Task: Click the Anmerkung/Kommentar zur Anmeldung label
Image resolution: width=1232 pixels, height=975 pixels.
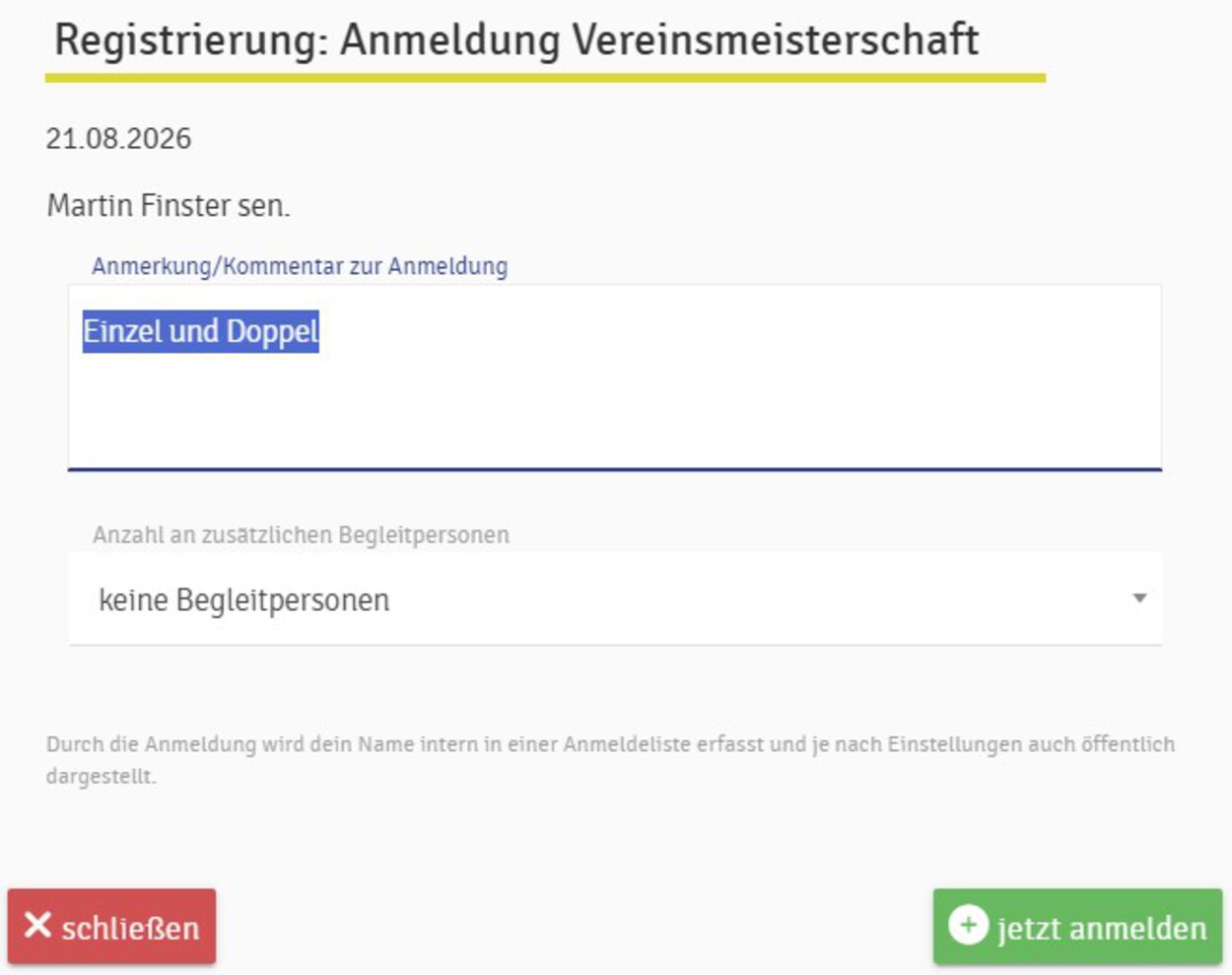Action: click(x=300, y=266)
